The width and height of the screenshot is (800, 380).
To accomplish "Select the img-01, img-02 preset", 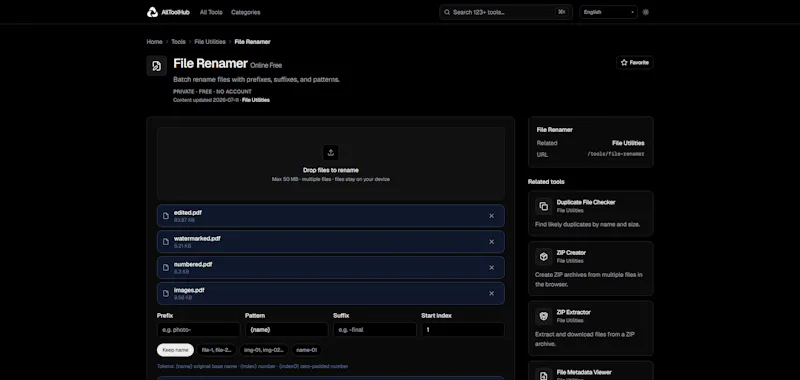I will (x=264, y=350).
